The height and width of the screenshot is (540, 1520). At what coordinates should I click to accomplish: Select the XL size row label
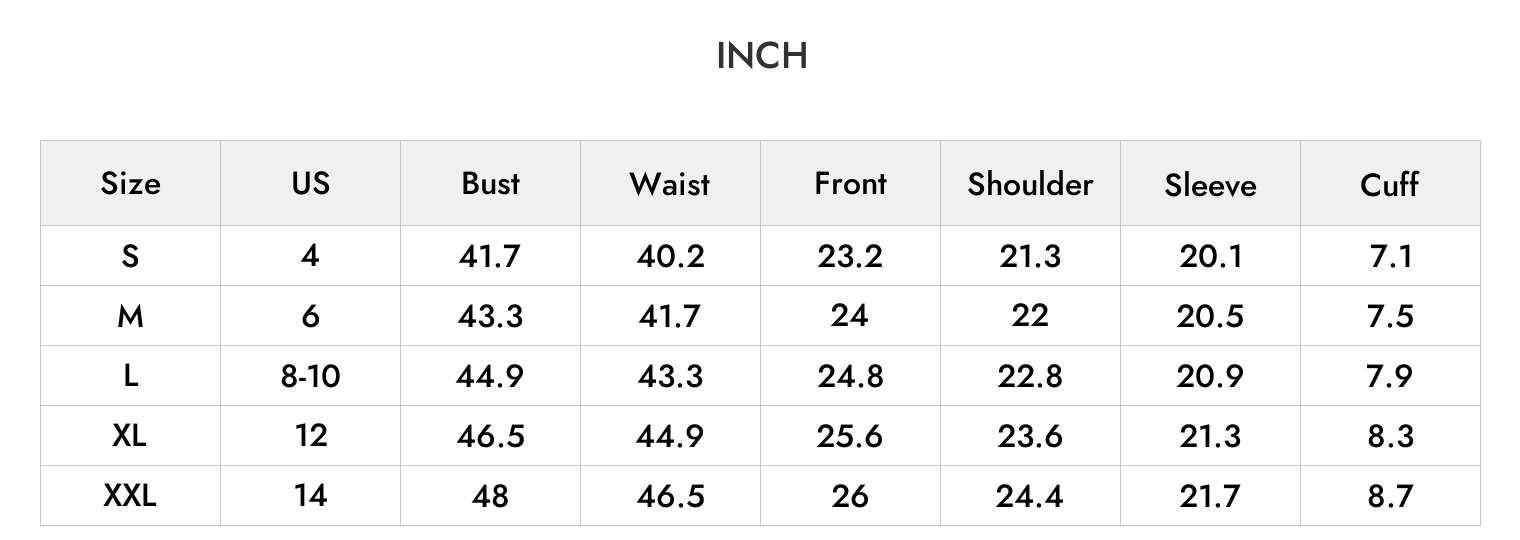[130, 436]
